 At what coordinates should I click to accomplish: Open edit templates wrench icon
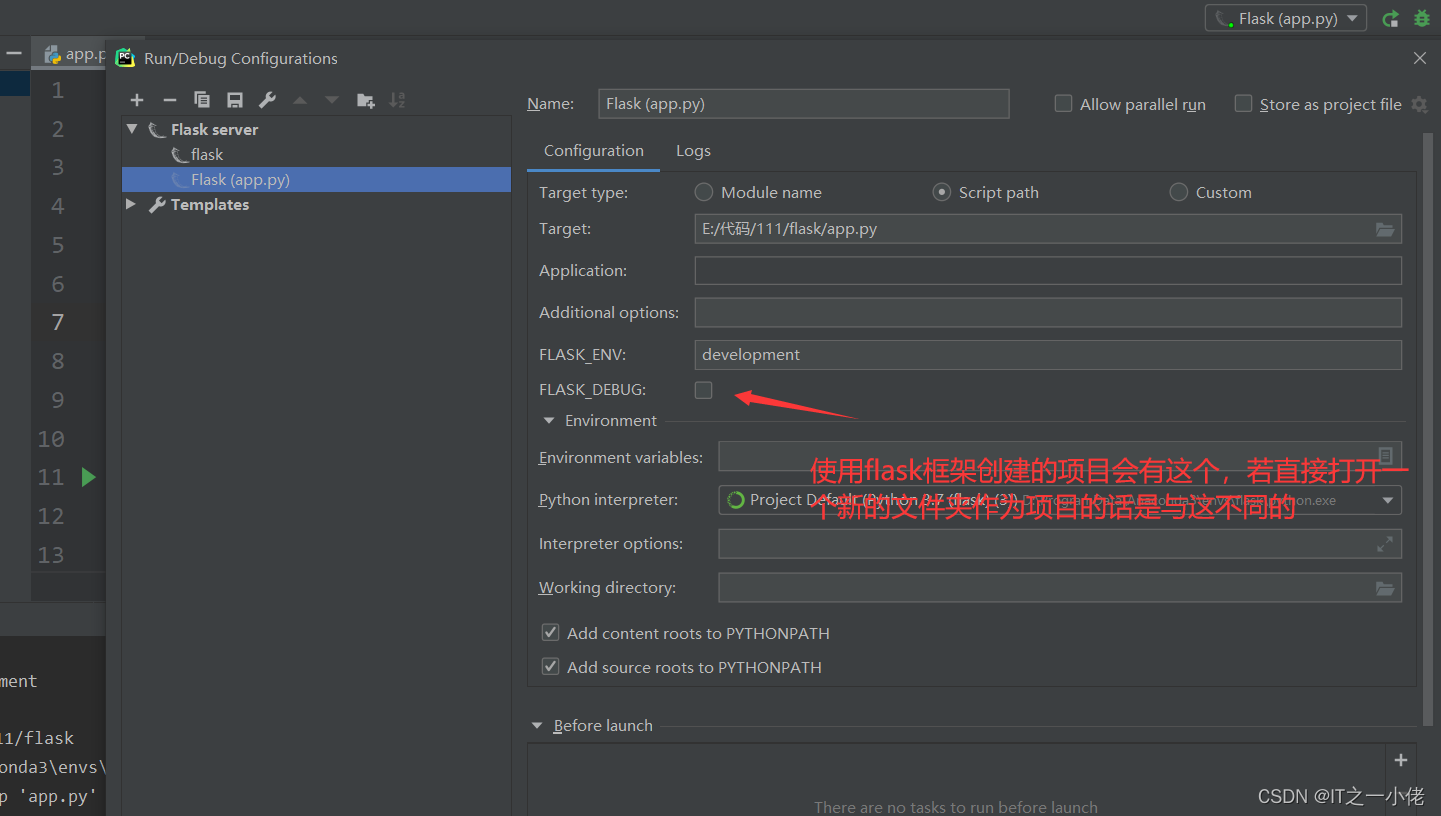point(267,100)
